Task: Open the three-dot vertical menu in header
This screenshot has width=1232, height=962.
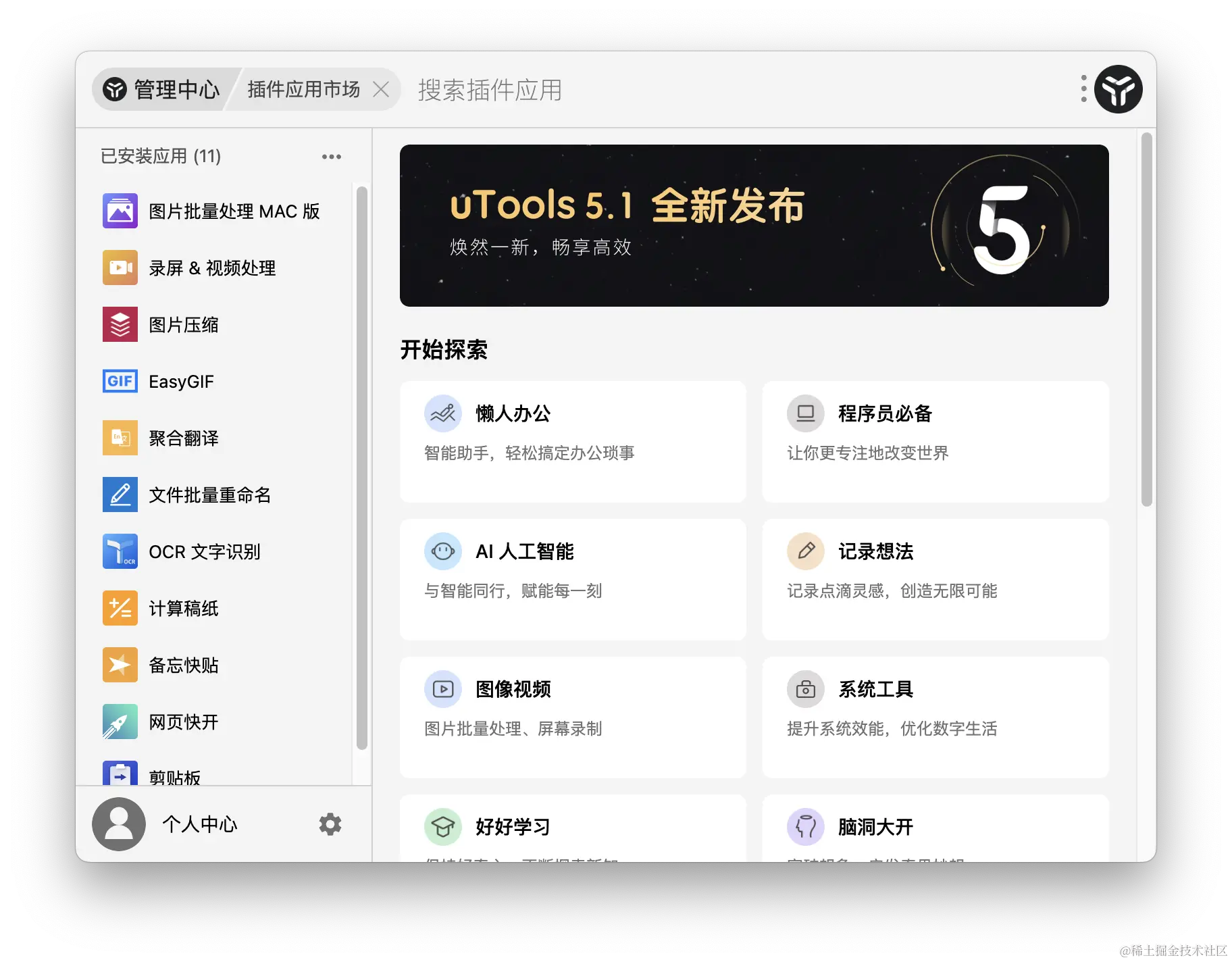Action: [1083, 89]
